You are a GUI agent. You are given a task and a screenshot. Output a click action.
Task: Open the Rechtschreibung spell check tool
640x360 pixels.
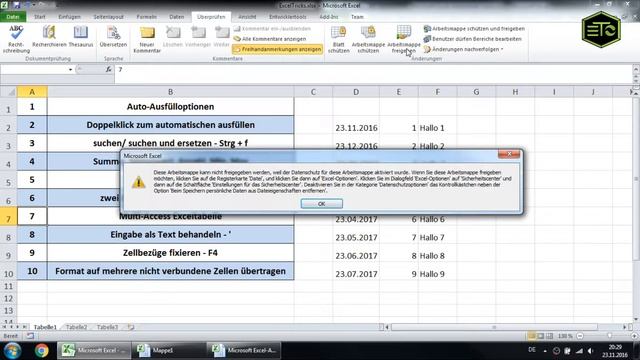tap(16, 39)
